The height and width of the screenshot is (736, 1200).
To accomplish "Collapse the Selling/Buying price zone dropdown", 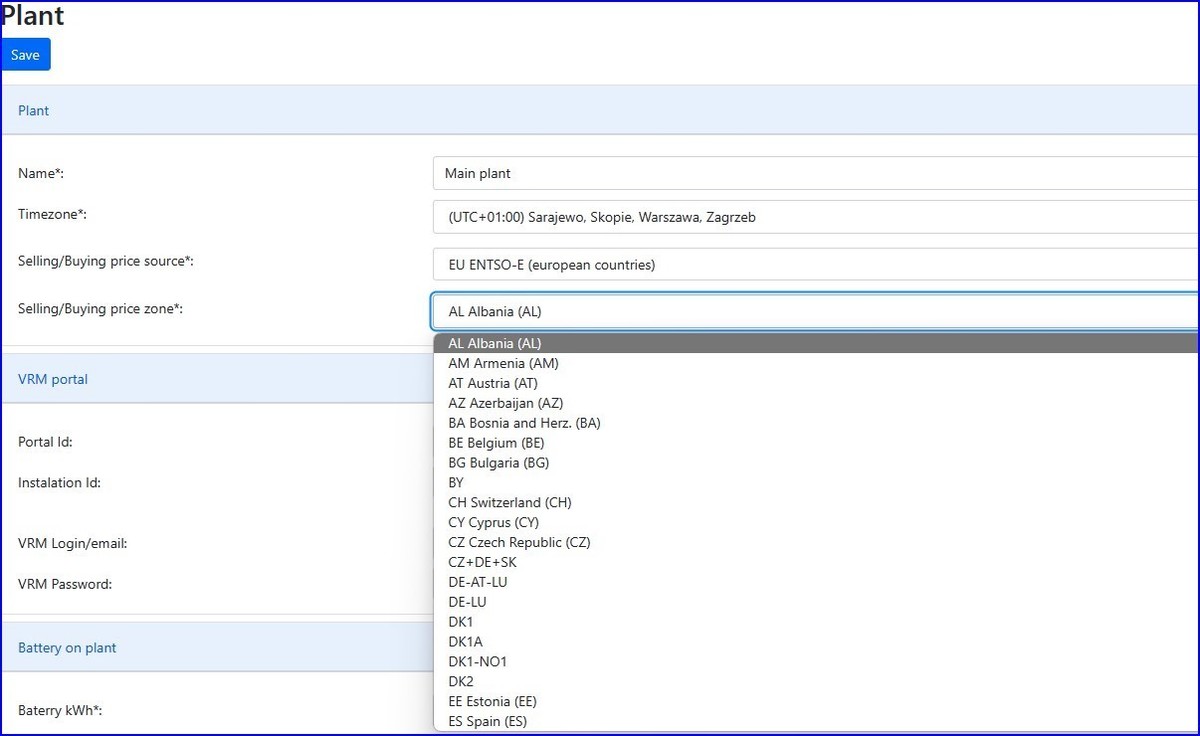I will [x=814, y=311].
